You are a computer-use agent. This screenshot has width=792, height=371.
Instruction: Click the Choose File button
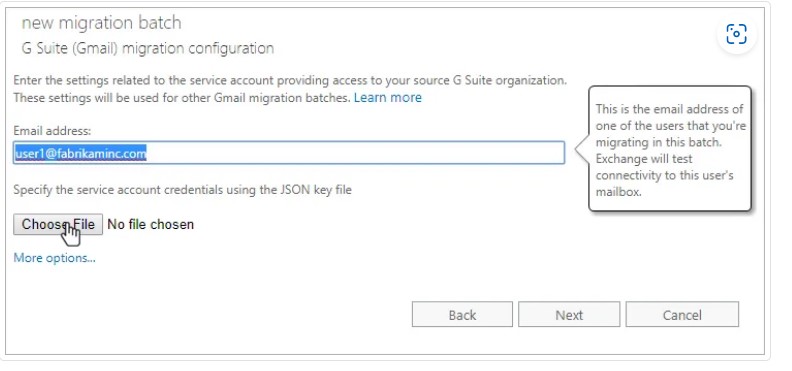(58, 224)
